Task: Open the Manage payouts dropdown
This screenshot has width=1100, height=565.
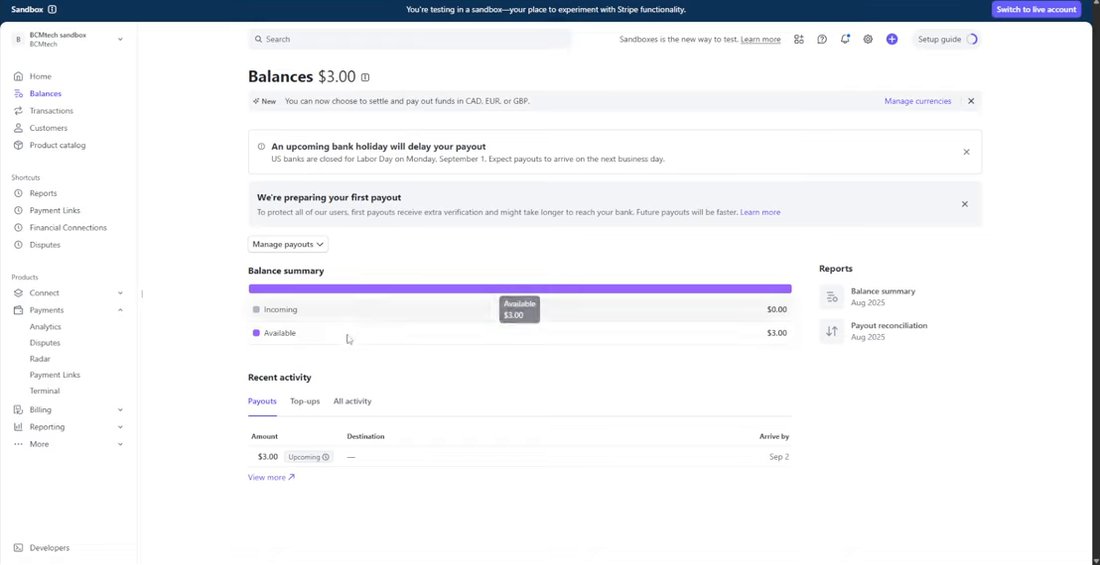Action: [x=288, y=244]
